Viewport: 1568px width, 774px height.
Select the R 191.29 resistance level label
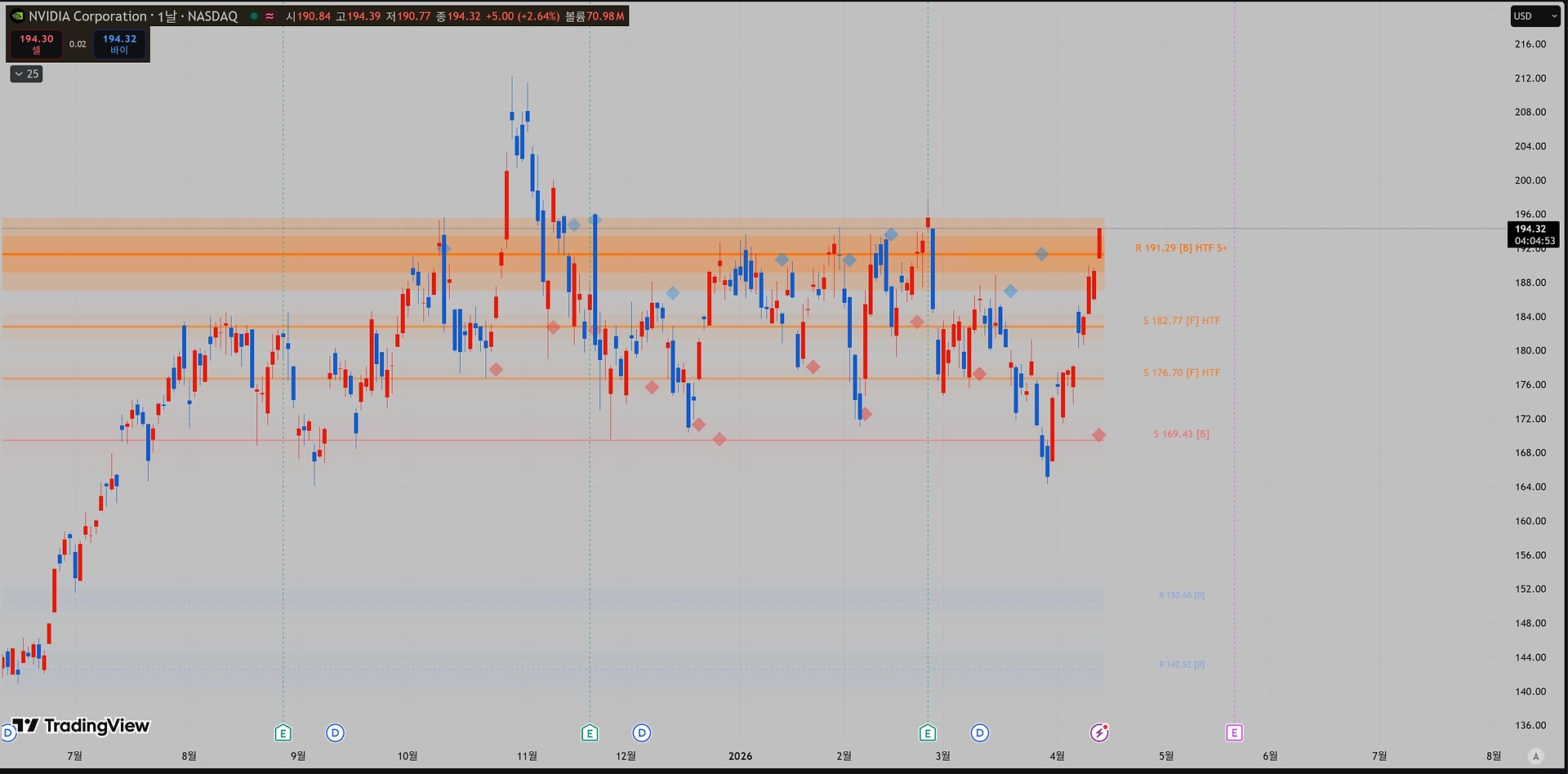(x=1180, y=248)
